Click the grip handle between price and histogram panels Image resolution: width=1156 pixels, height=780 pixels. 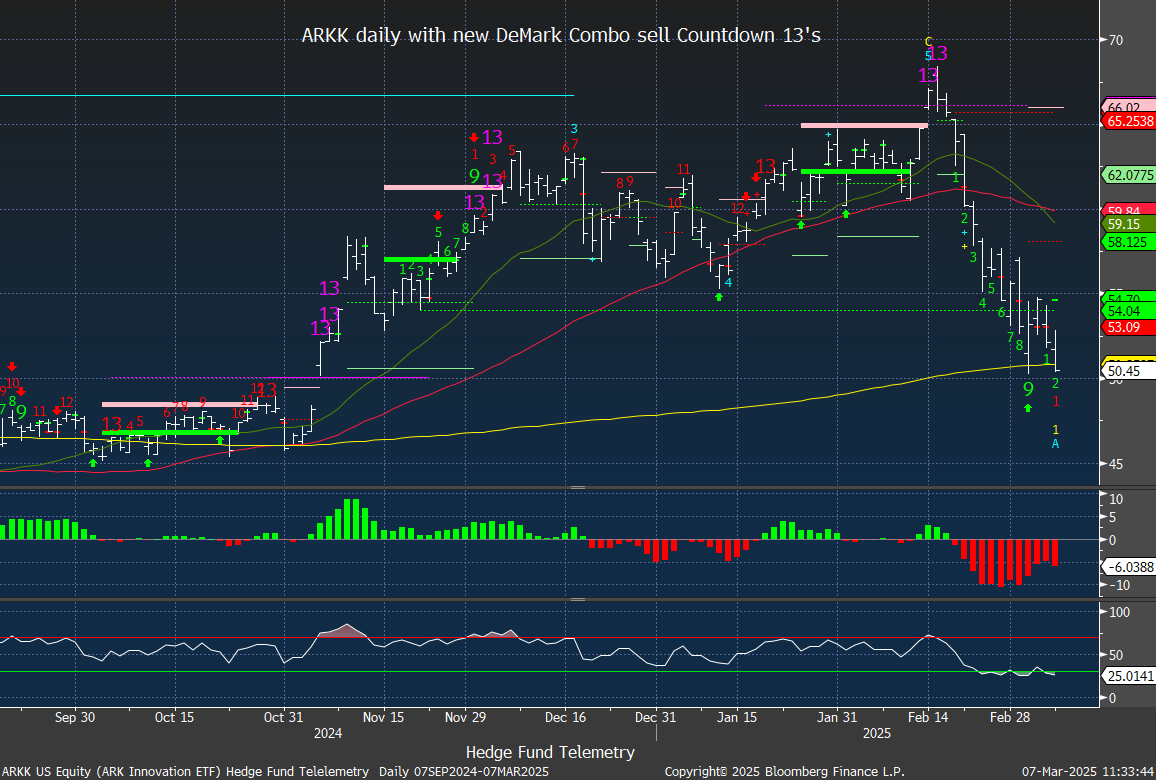[x=578, y=487]
